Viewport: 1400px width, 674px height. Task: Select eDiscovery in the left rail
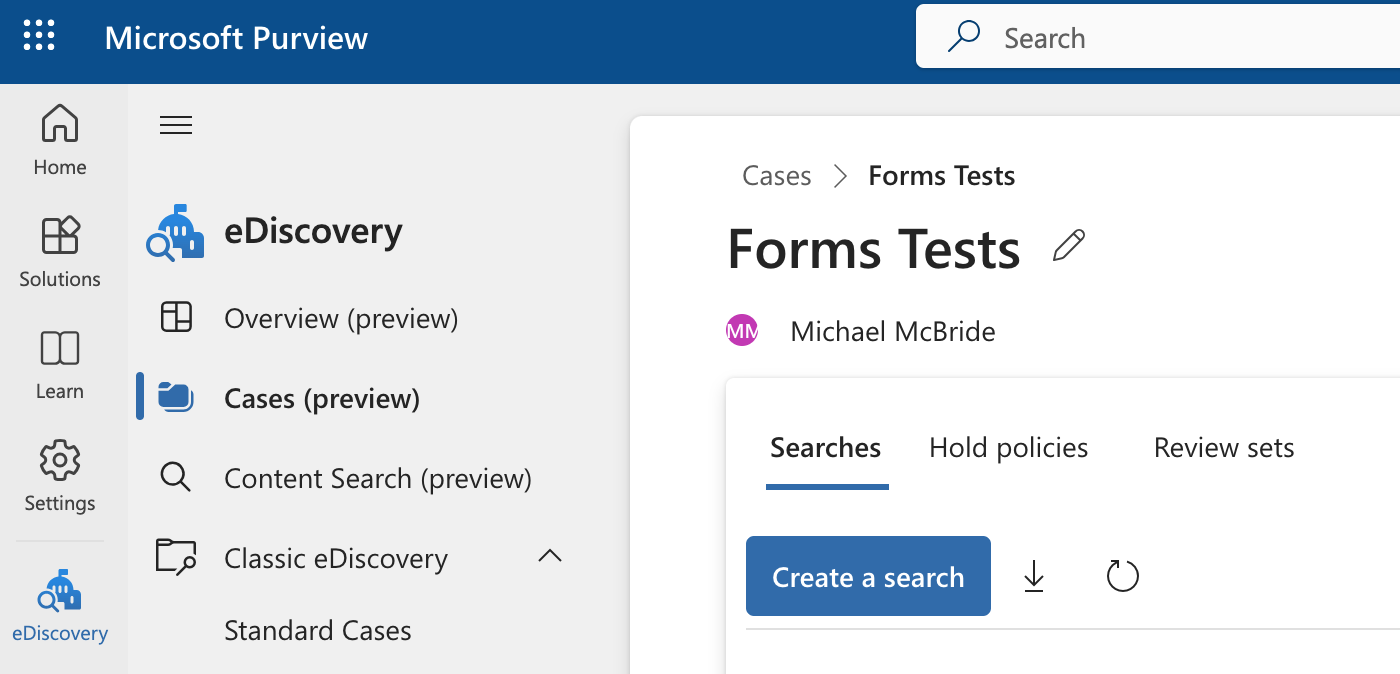(x=60, y=606)
